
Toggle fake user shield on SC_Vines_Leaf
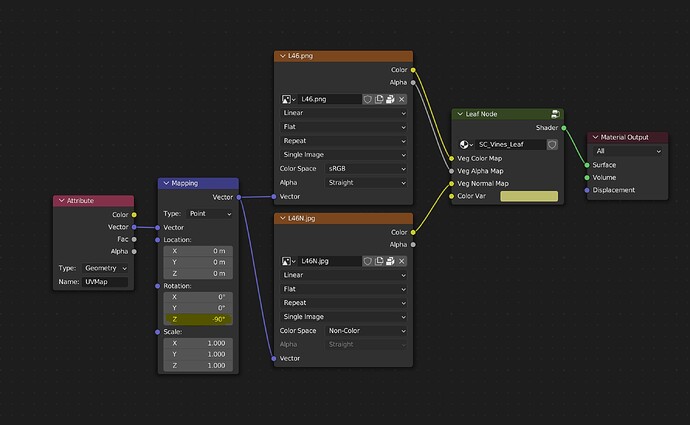tap(552, 145)
